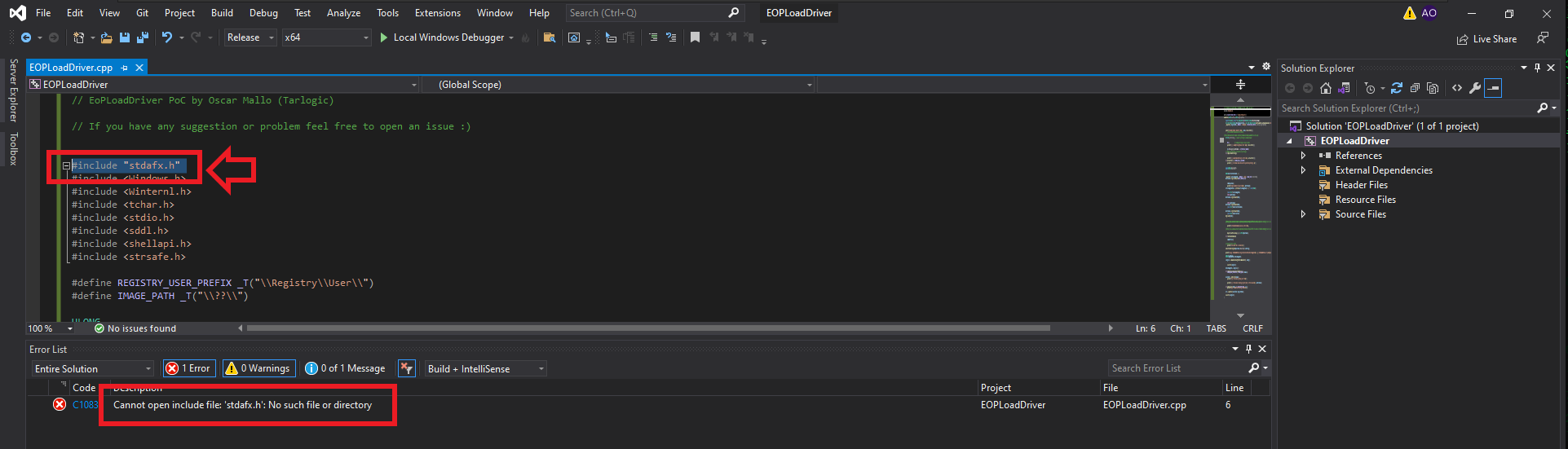Expand the Source Files folder
The image size is (1568, 449).
(x=1303, y=214)
